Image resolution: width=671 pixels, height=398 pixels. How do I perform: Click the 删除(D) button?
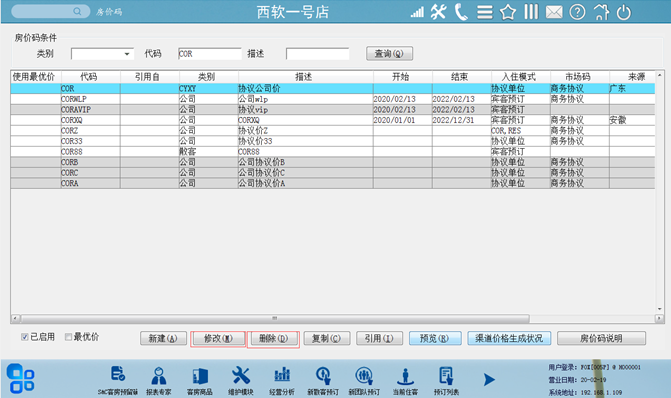[273, 339]
